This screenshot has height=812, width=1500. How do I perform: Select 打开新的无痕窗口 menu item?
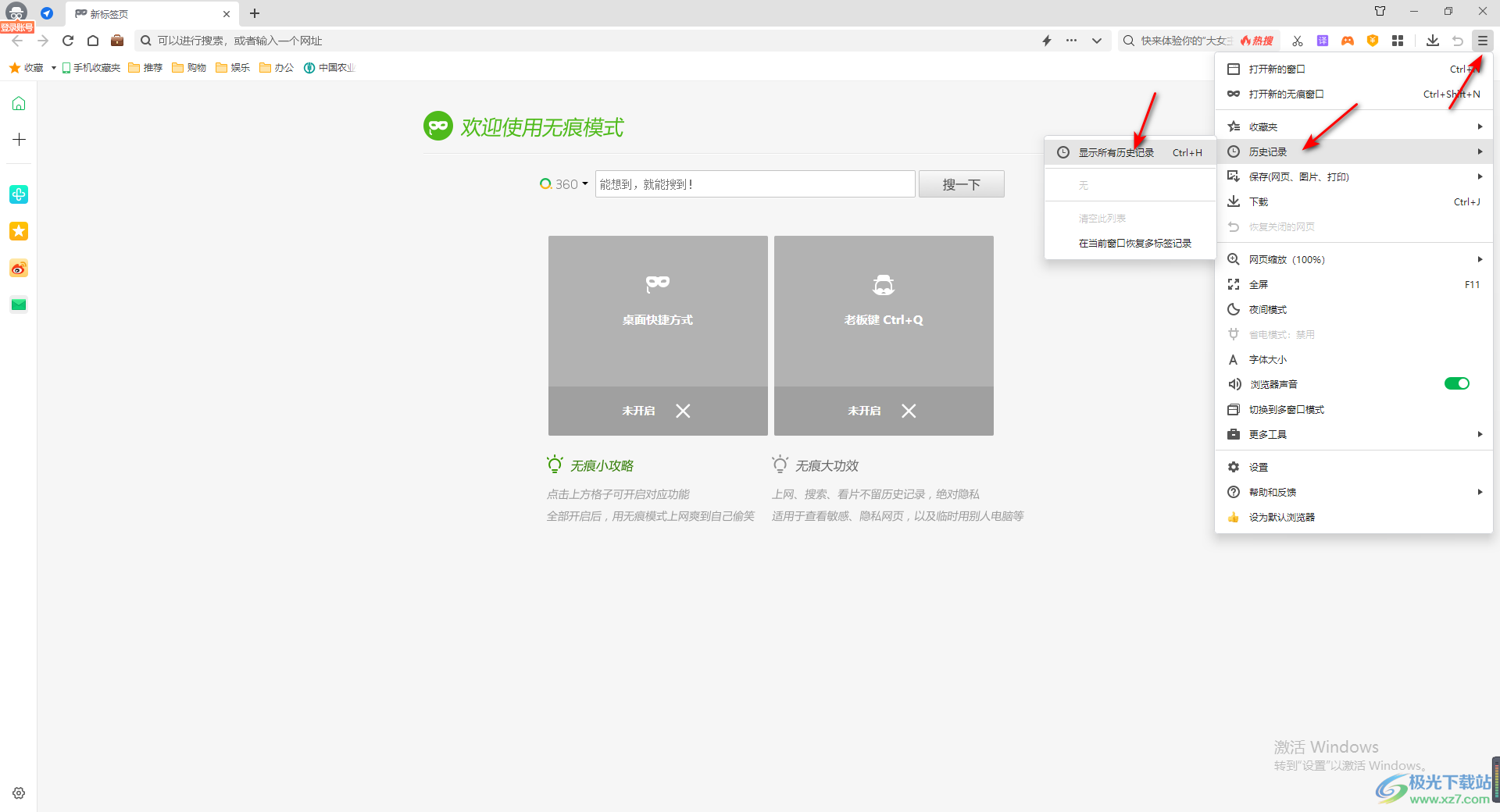tap(1354, 94)
